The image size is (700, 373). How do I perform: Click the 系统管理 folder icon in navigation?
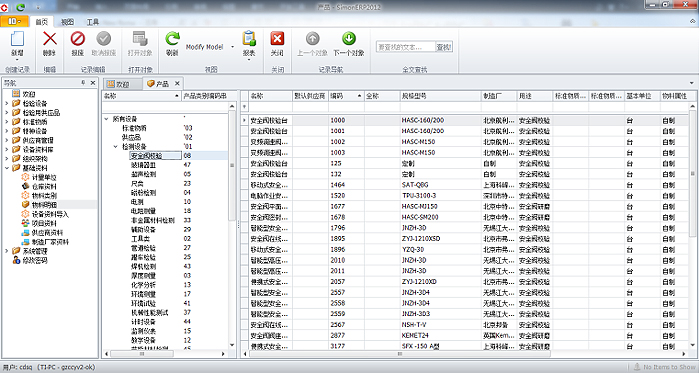[17, 251]
